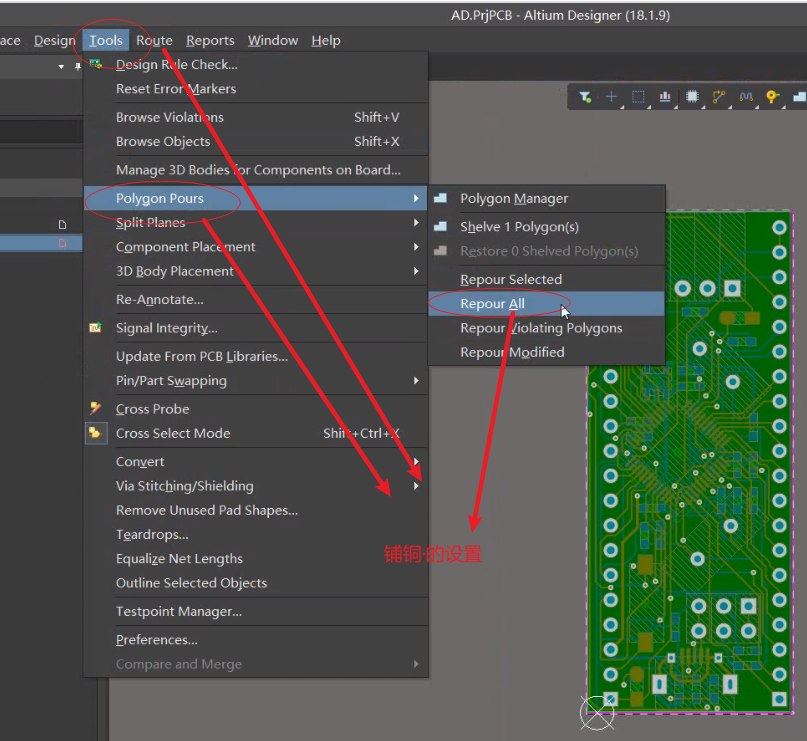Click the white document icon in side panel
Image resolution: width=807 pixels, height=741 pixels.
point(62,225)
